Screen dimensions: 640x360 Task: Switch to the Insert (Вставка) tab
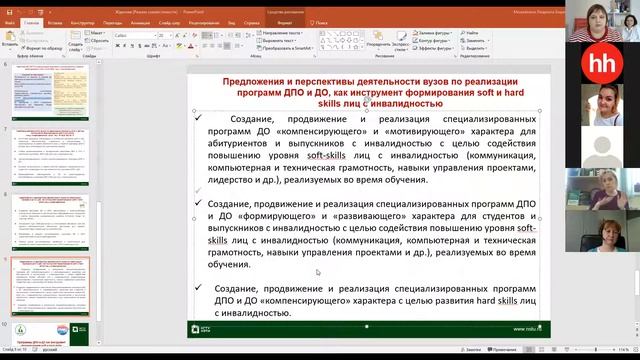tap(55, 23)
